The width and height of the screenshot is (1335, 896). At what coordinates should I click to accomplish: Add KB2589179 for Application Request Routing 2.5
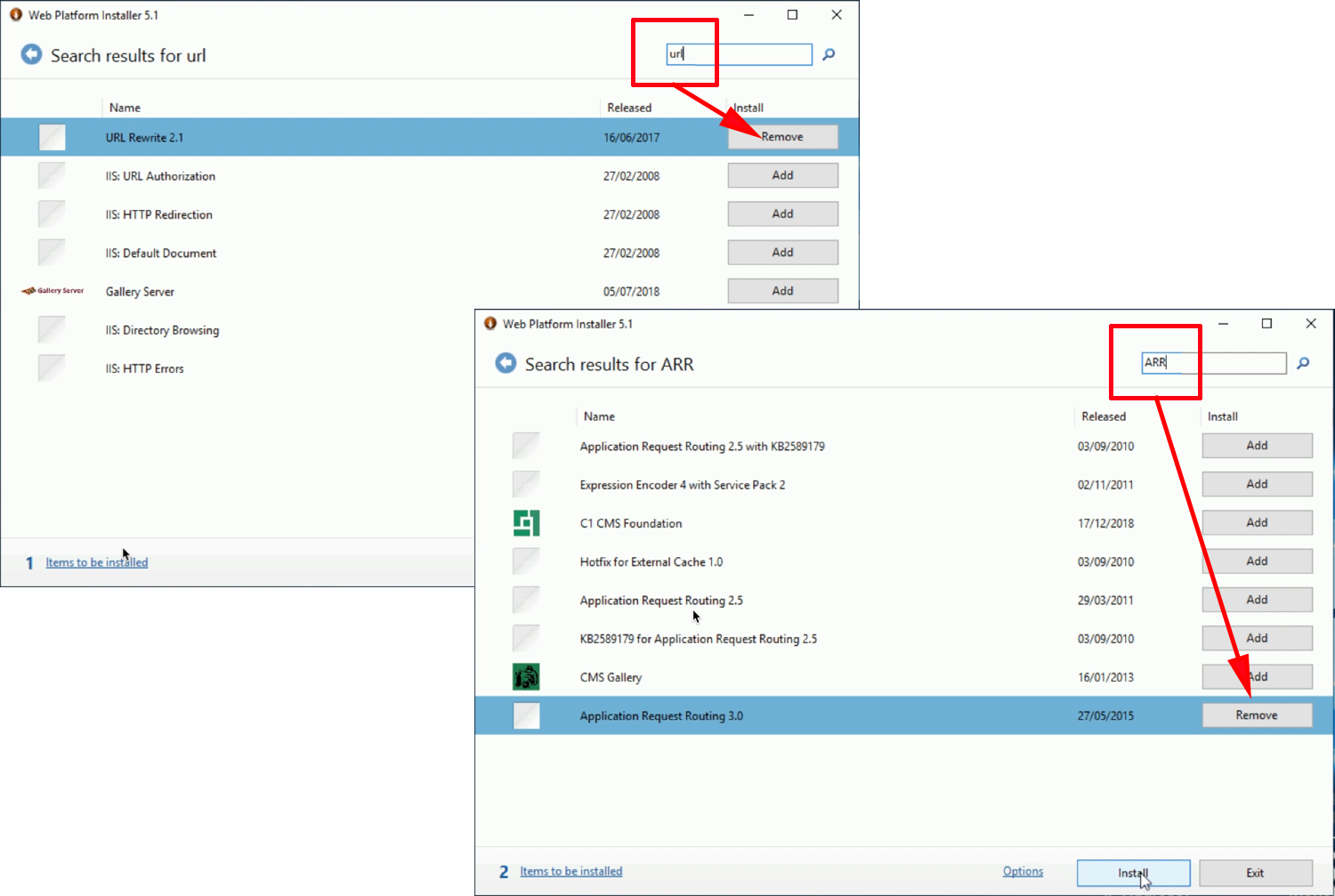(1257, 638)
